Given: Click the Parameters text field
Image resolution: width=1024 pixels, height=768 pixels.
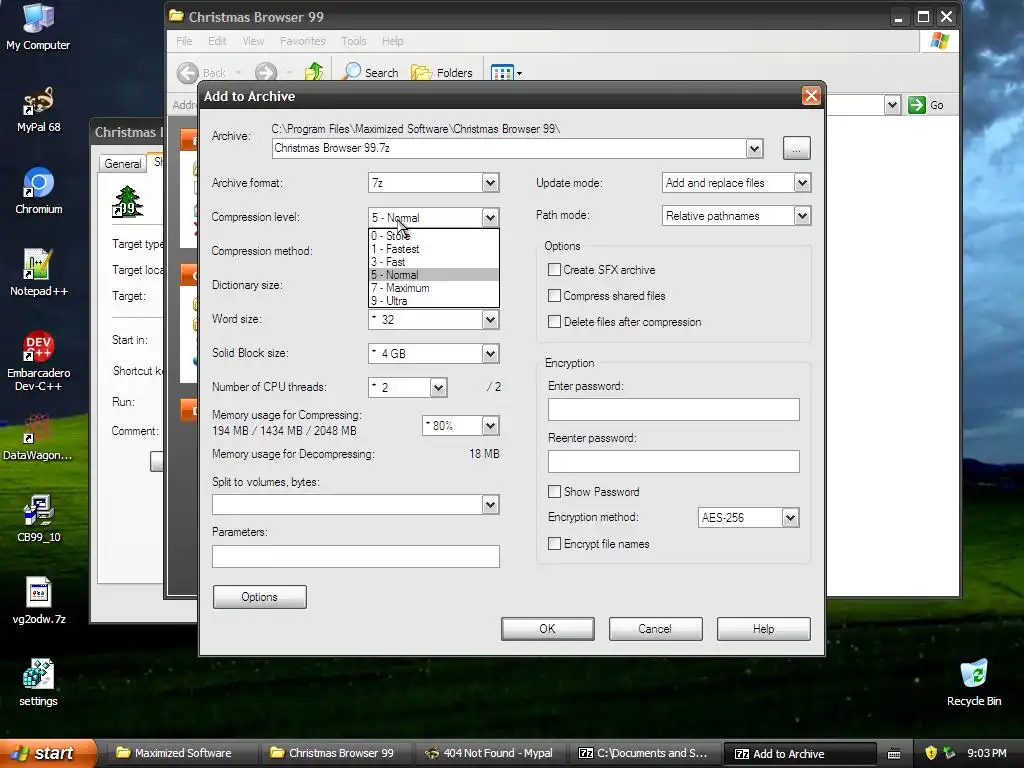Looking at the screenshot, I should point(355,556).
